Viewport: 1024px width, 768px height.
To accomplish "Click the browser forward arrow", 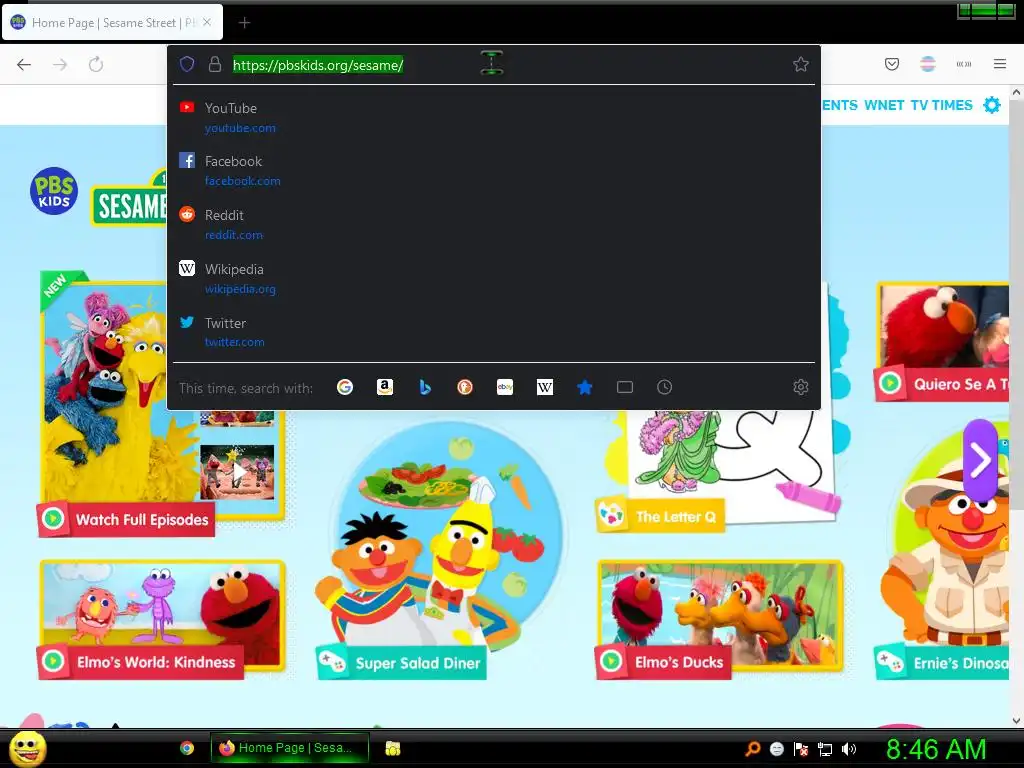I will coord(60,64).
